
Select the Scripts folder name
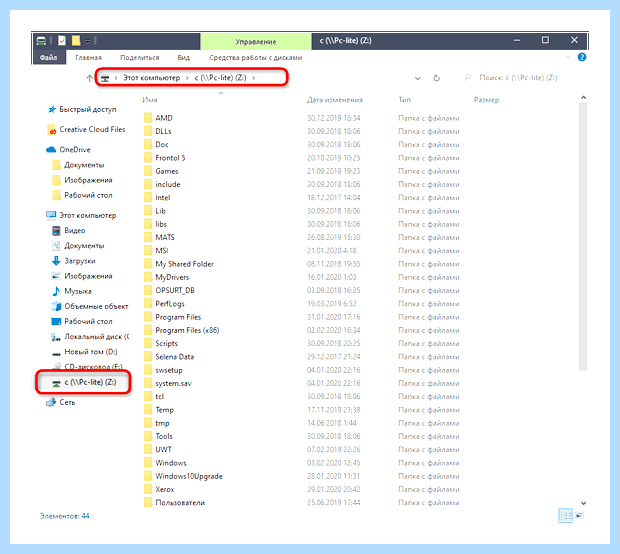(166, 343)
